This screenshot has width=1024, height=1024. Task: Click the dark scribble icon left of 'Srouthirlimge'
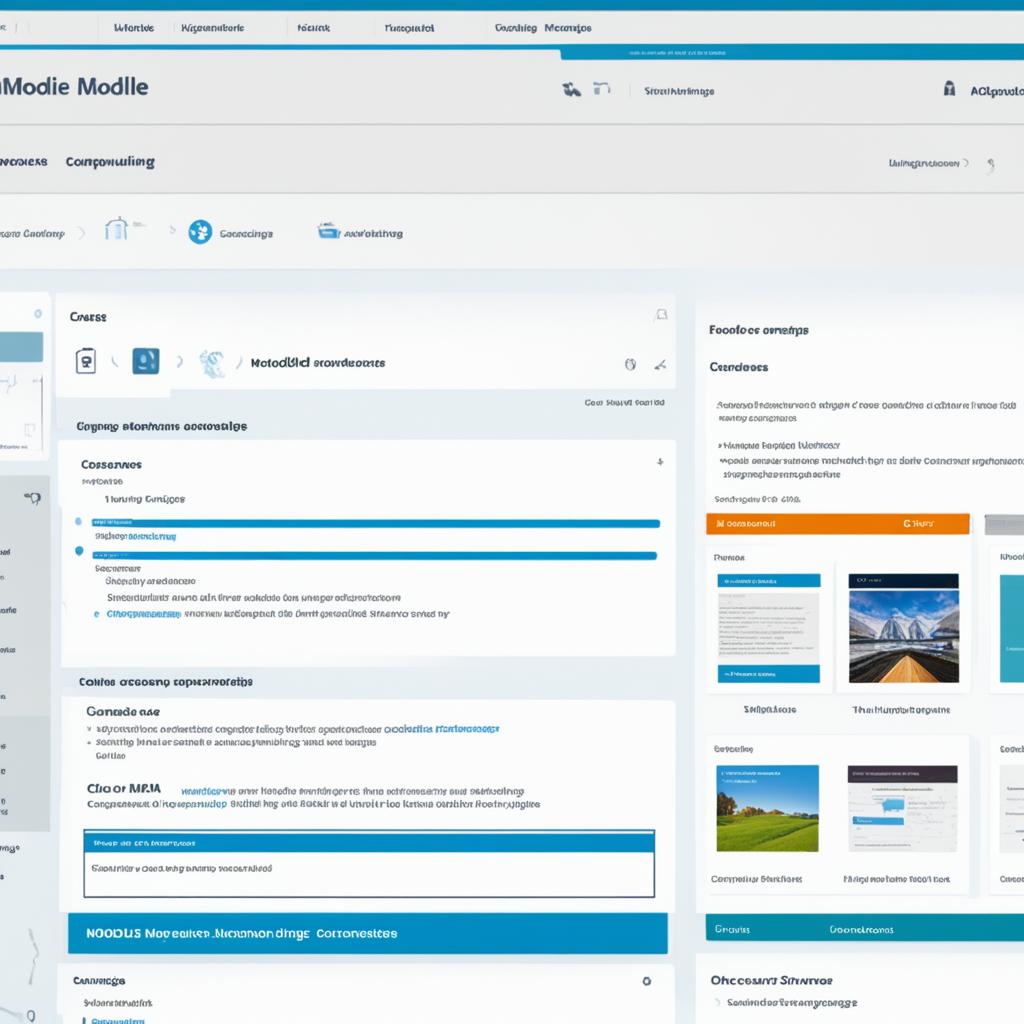pyautogui.click(x=571, y=89)
